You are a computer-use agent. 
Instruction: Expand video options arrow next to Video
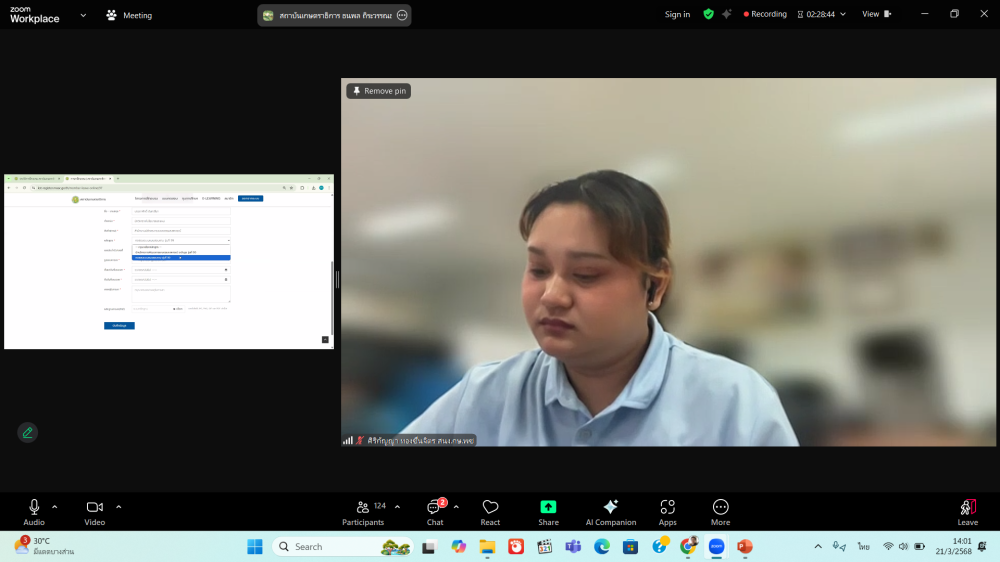click(118, 506)
